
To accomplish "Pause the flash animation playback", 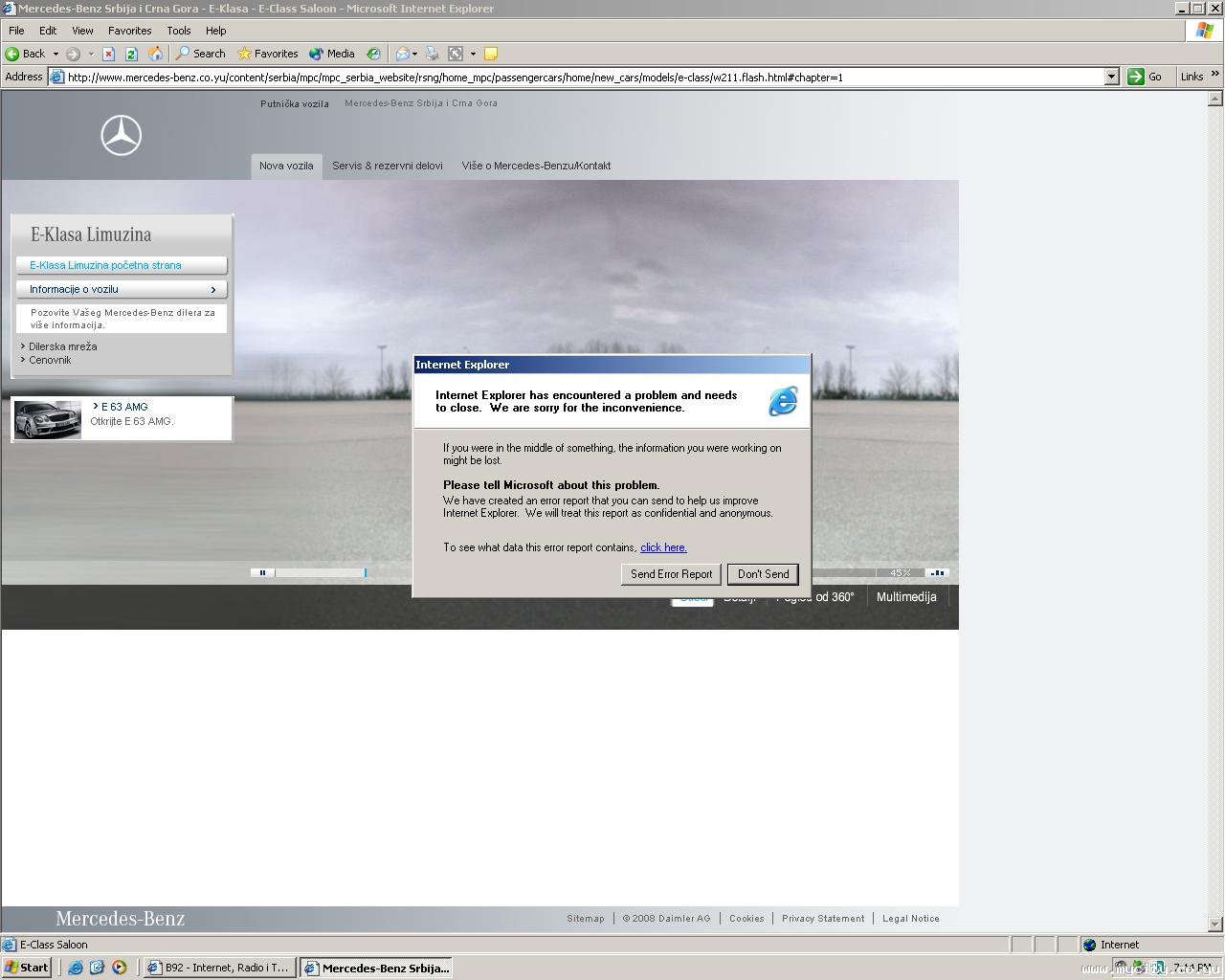I will tap(262, 572).
